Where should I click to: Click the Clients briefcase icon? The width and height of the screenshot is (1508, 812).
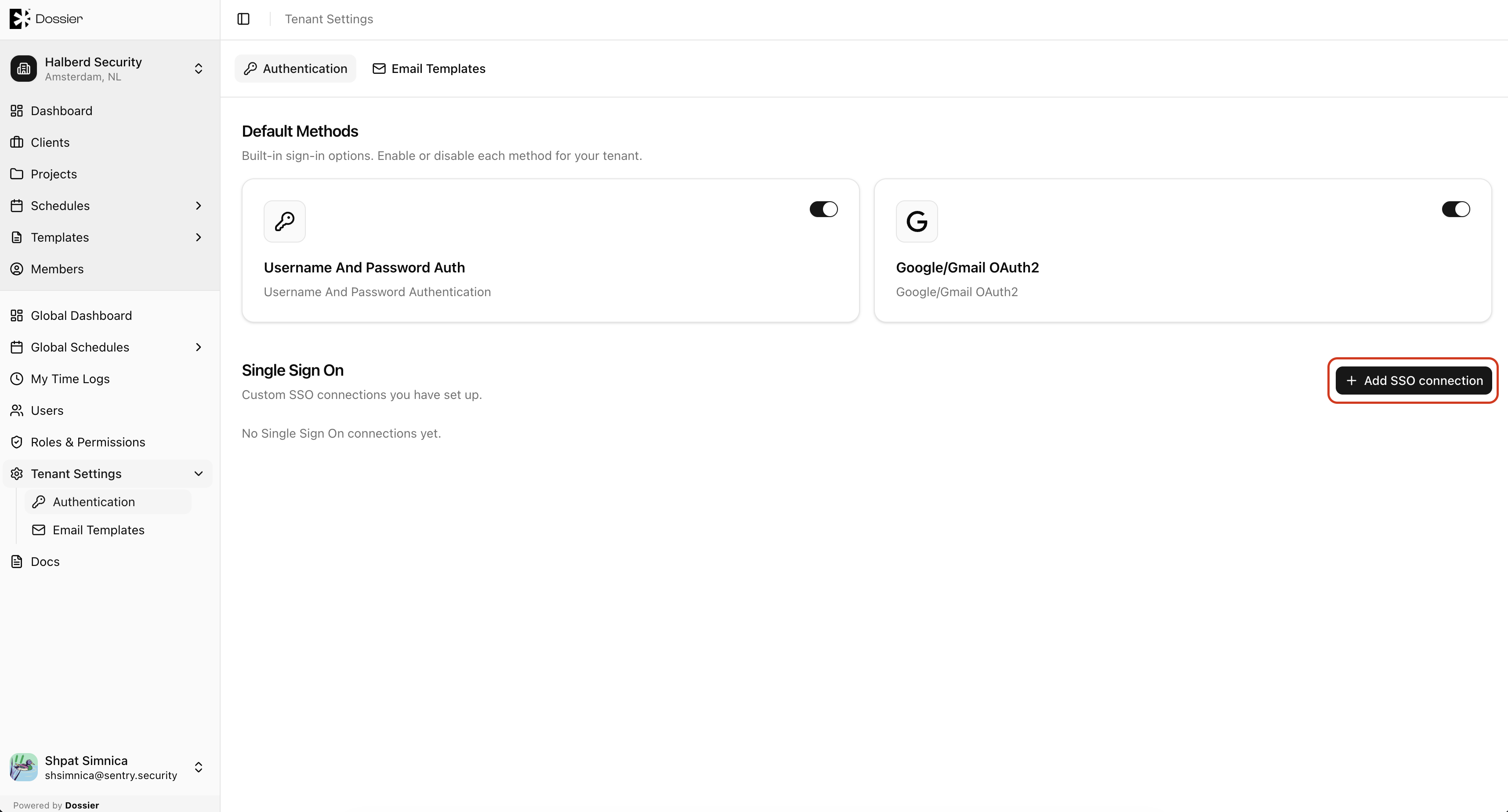tap(17, 142)
